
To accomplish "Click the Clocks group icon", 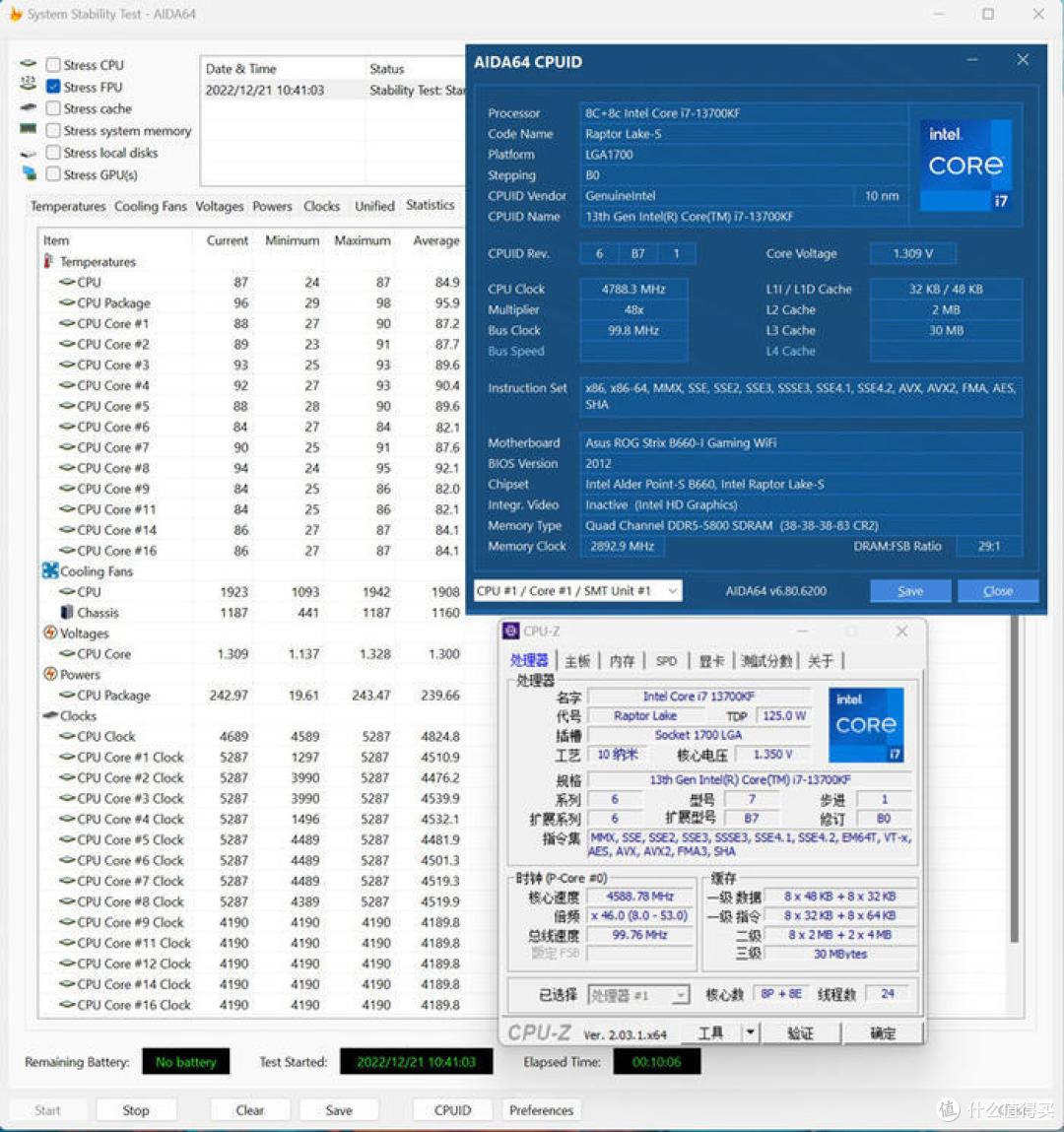I will 50,714.
